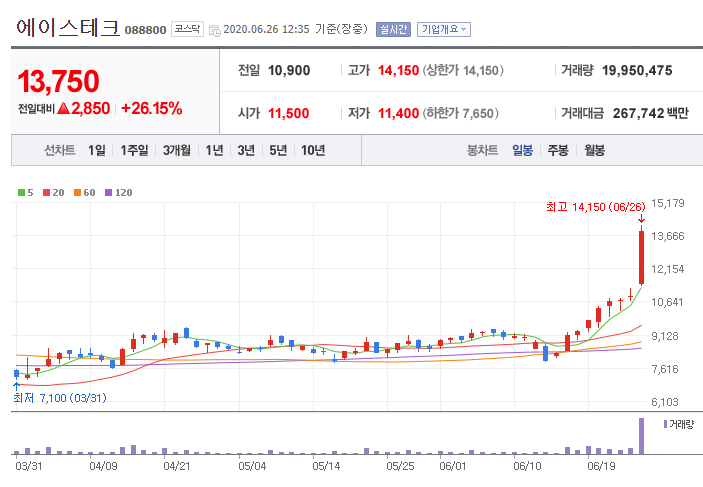
Task: Click the 05/14 date on x-axis
Action: [326, 466]
